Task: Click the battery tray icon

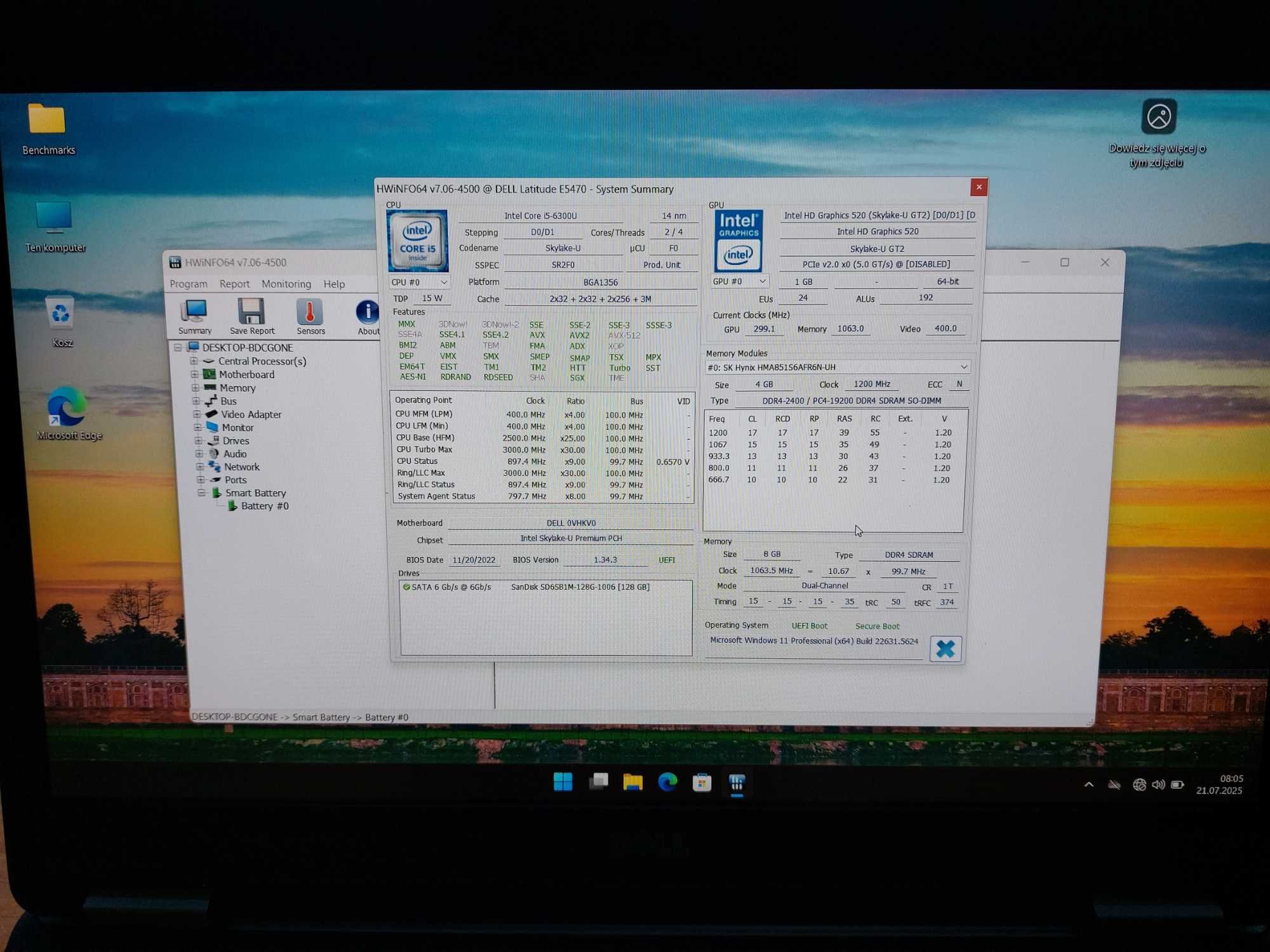Action: tap(1177, 785)
